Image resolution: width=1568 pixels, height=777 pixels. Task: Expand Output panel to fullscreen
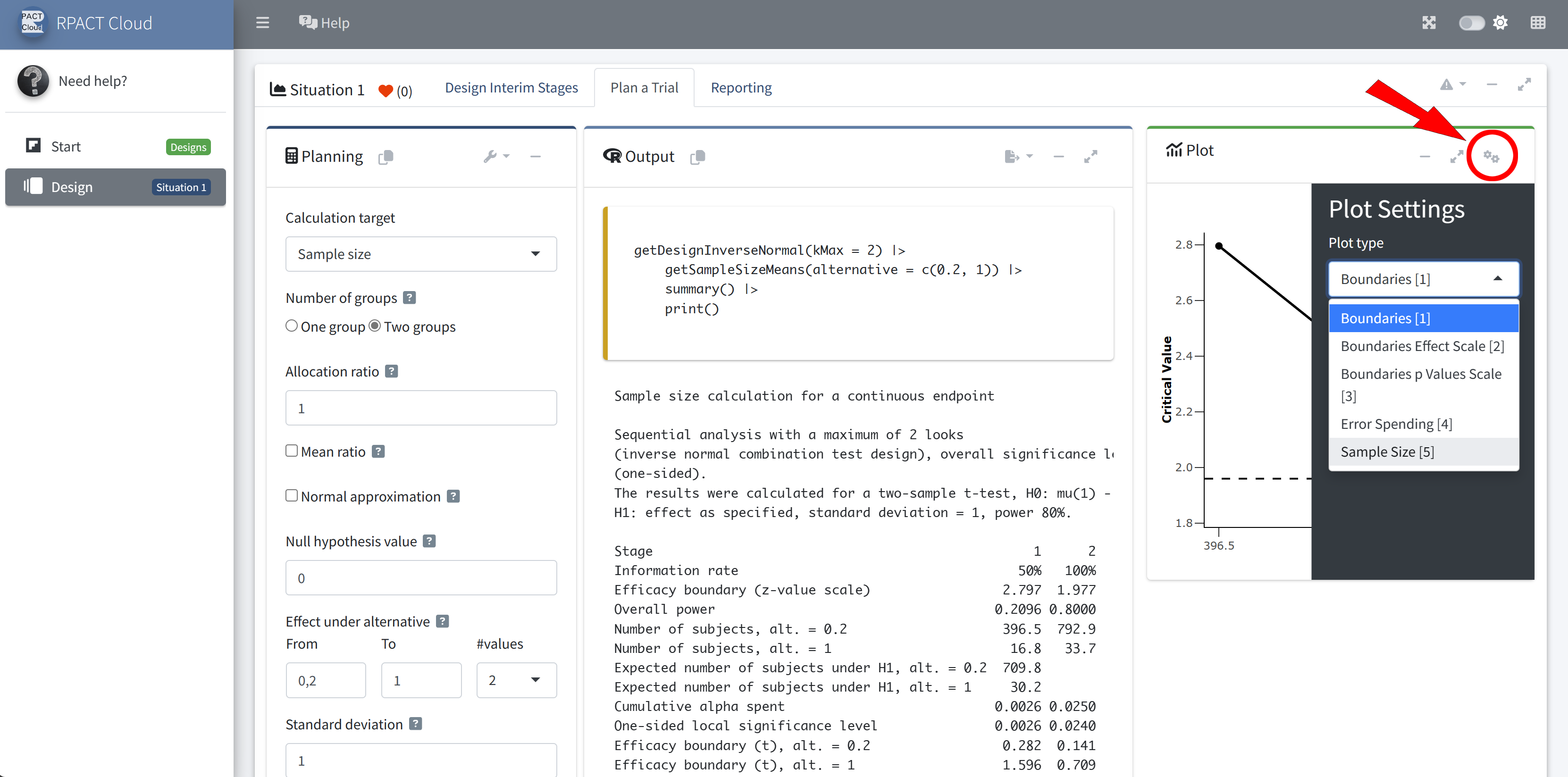pyautogui.click(x=1090, y=156)
